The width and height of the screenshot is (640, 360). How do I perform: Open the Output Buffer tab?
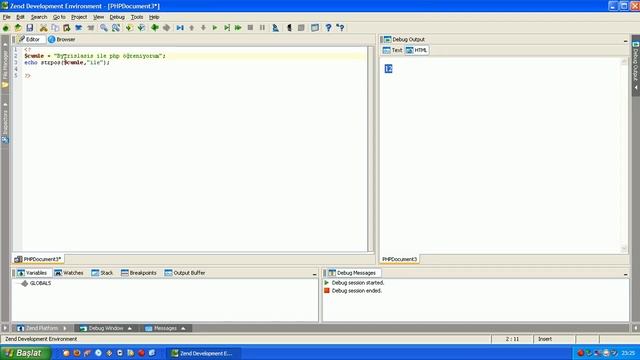[x=185, y=273]
